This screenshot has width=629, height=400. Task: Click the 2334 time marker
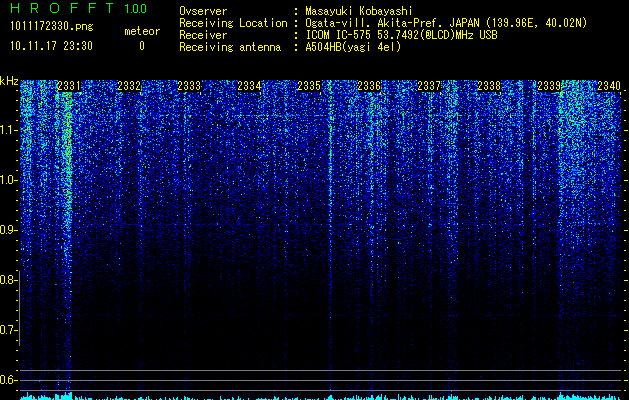[249, 86]
